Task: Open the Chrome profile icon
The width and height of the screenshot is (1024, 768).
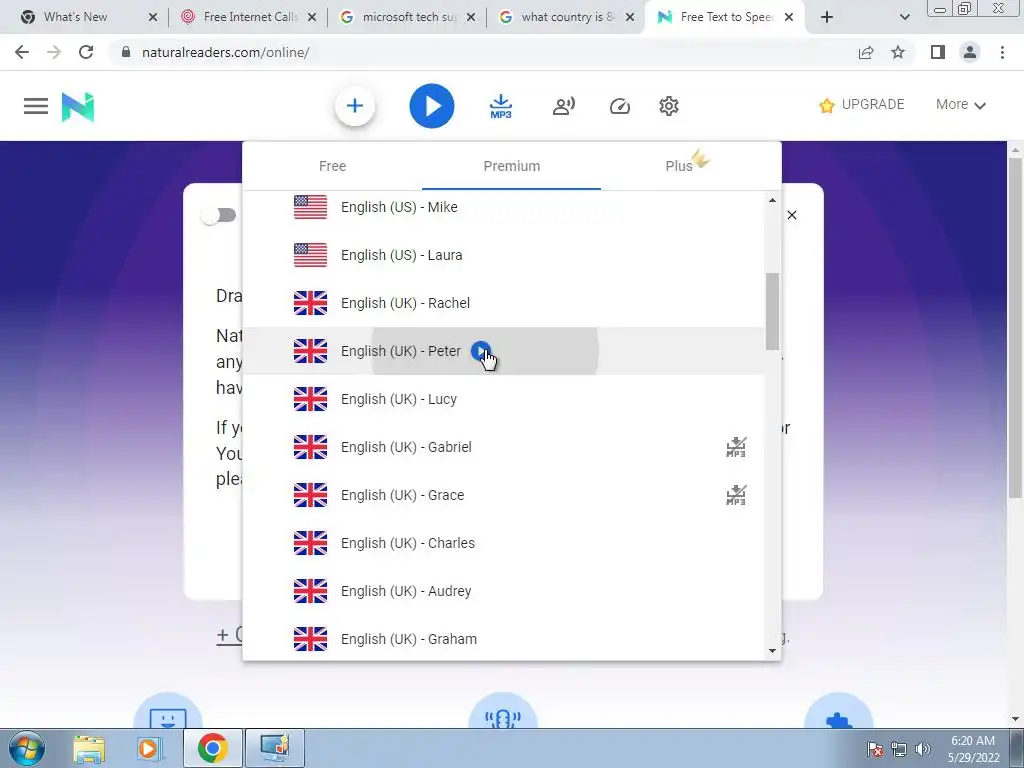Action: 970,52
